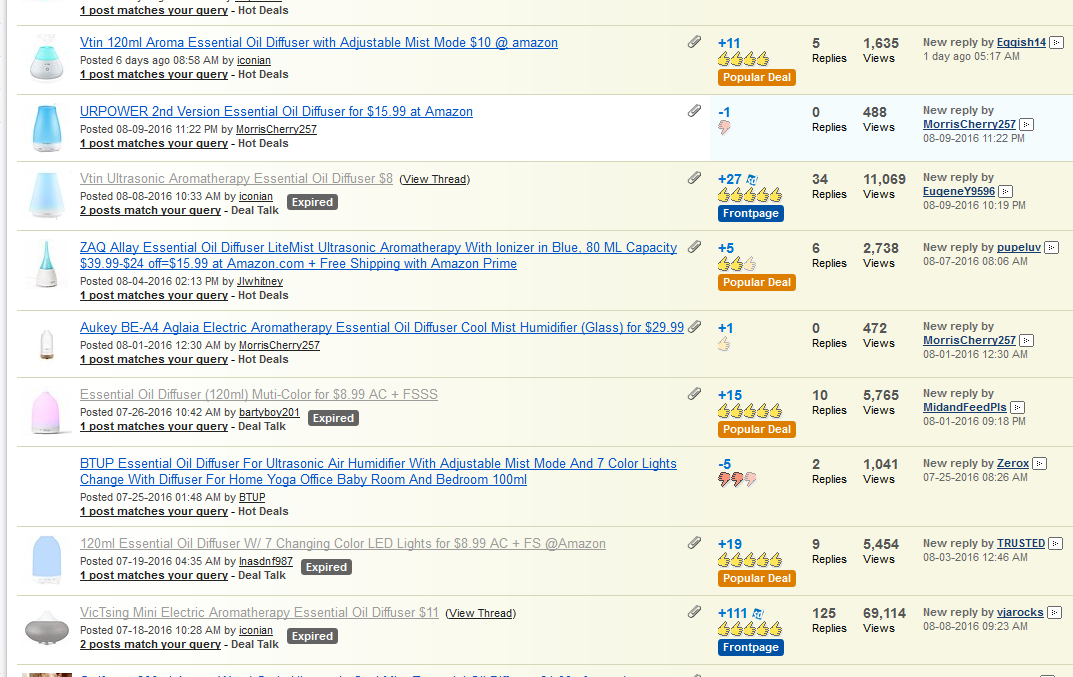Click Frontpage badge on Vtin Ultrasonic thread
Screen dimensions: 1073x677
[x=751, y=214]
